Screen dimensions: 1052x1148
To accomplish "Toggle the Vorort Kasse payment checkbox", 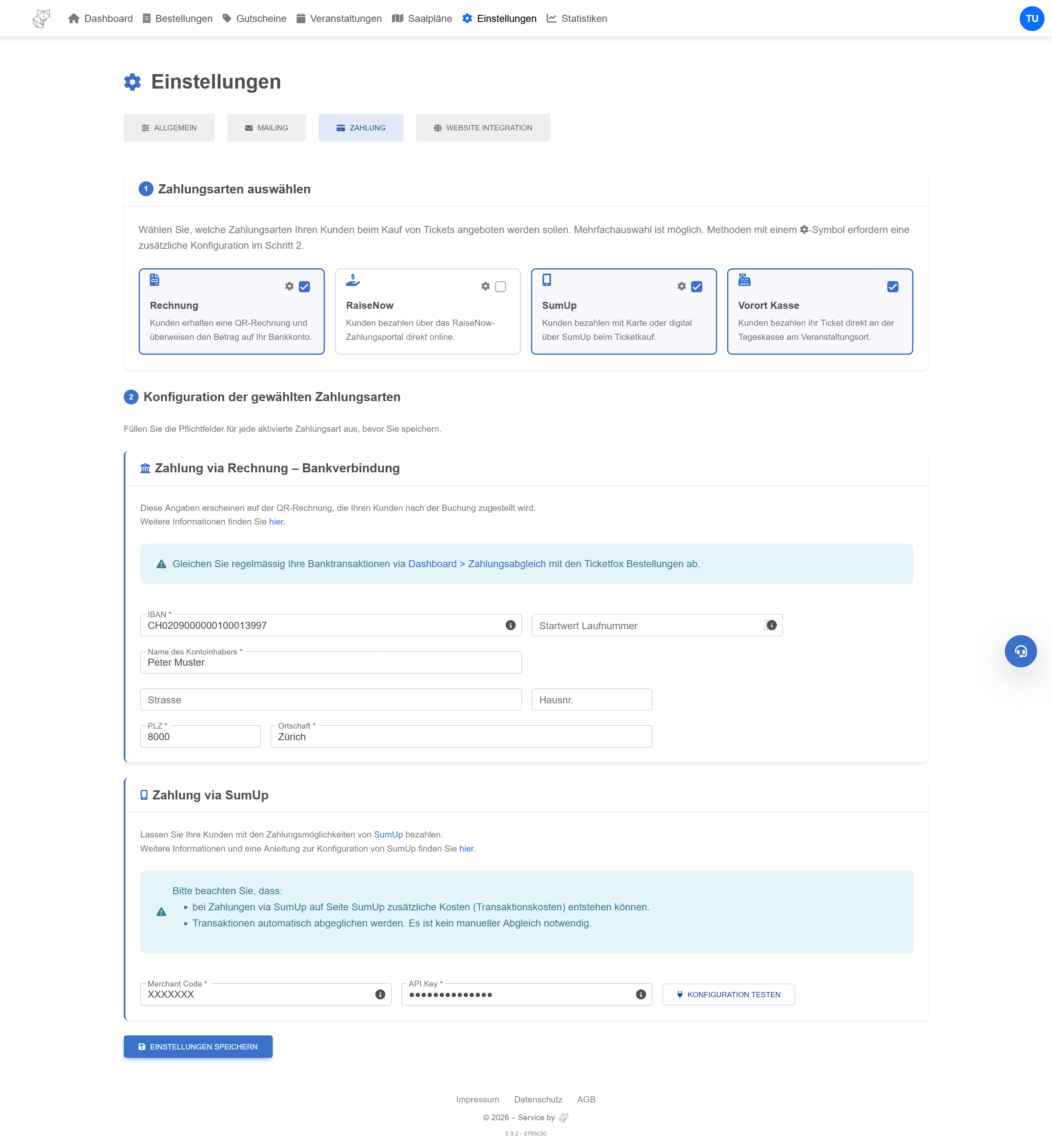I will pyautogui.click(x=893, y=286).
